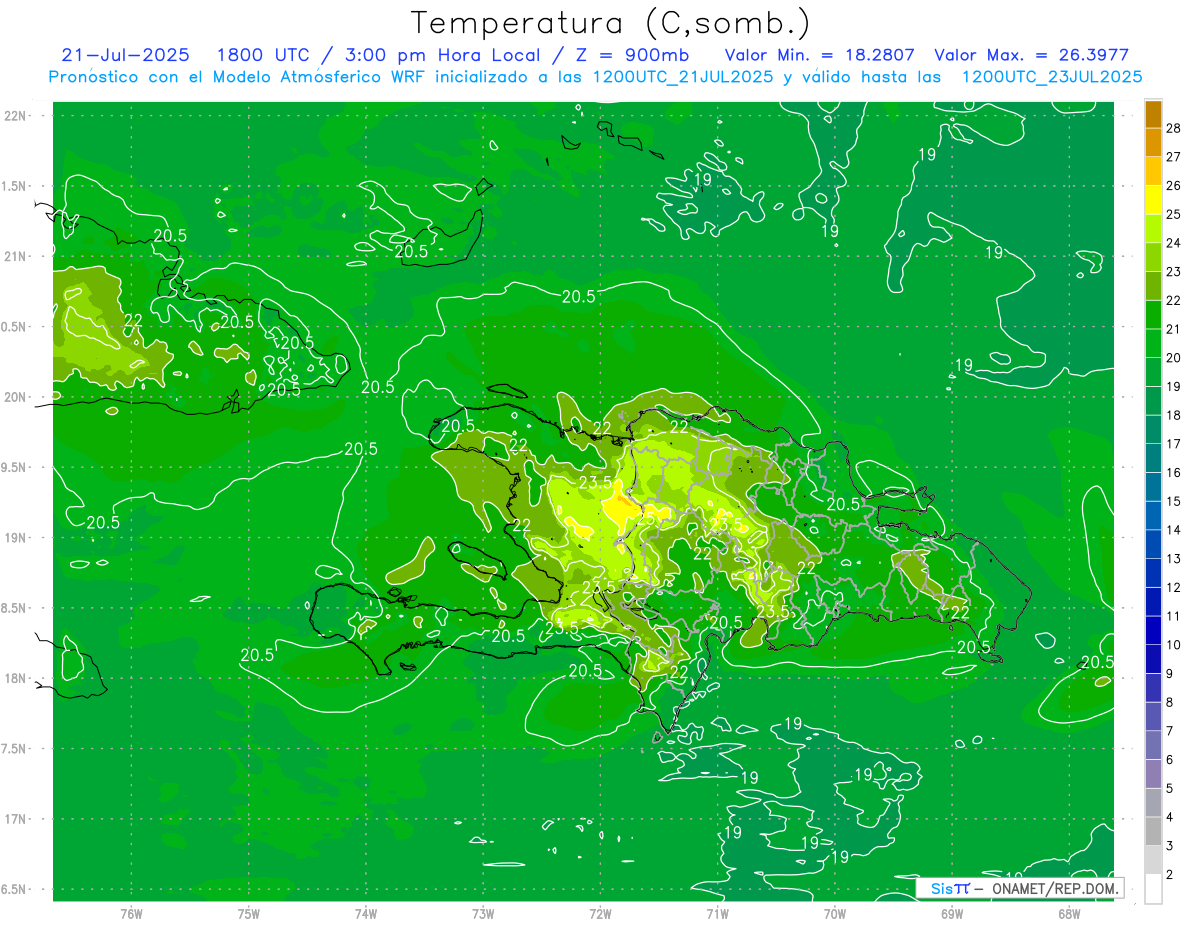The height and width of the screenshot is (927, 1200).
Task: Click the '1200UTC_23JUL2025' valid-until time
Action: tap(1052, 76)
